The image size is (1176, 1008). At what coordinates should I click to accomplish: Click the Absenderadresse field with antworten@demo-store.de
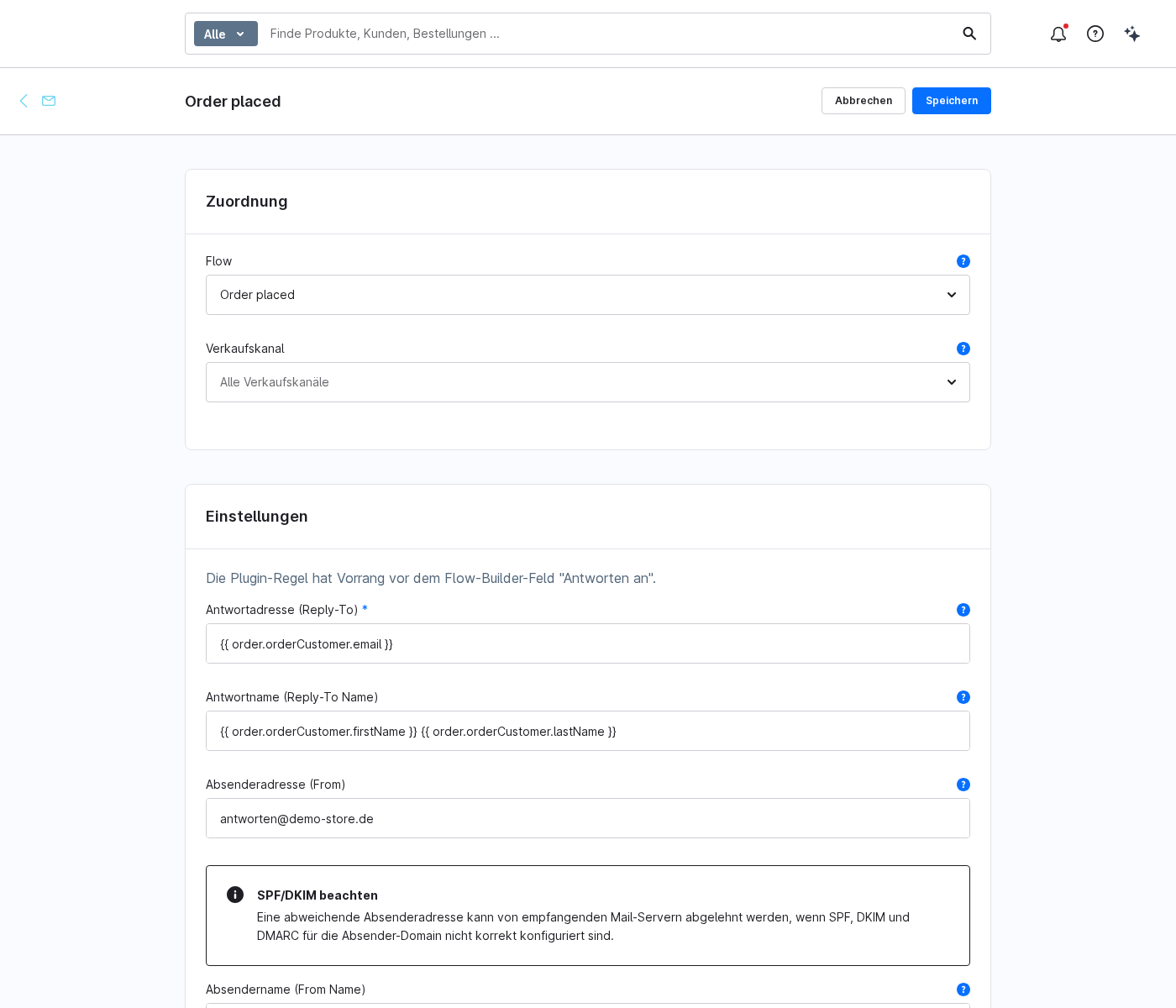588,818
